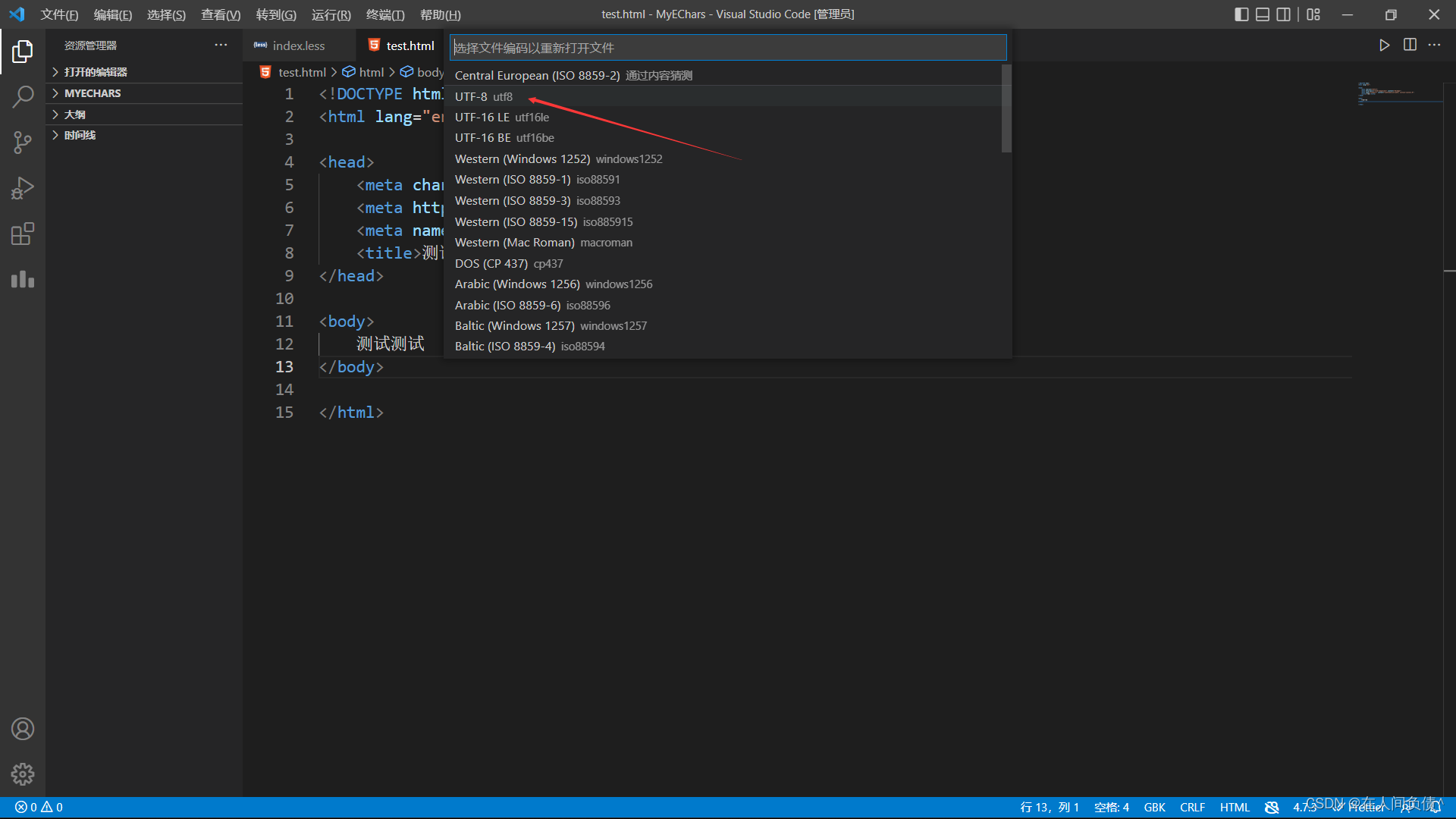Open Run and Debug view

23,188
